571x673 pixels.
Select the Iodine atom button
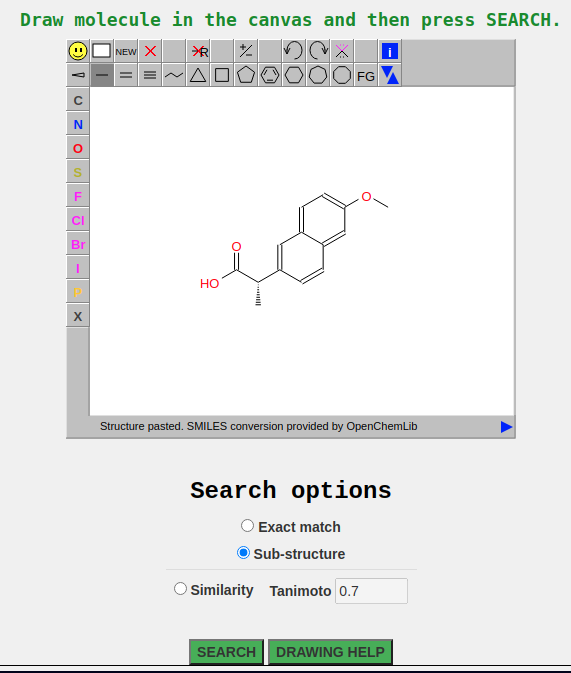coord(78,269)
